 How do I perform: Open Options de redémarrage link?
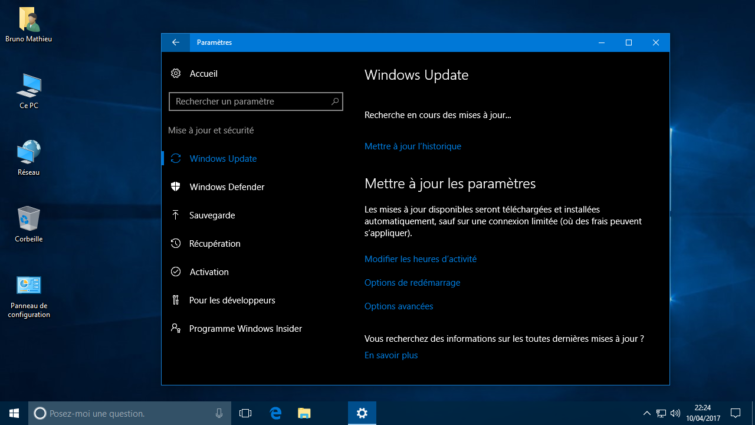412,283
